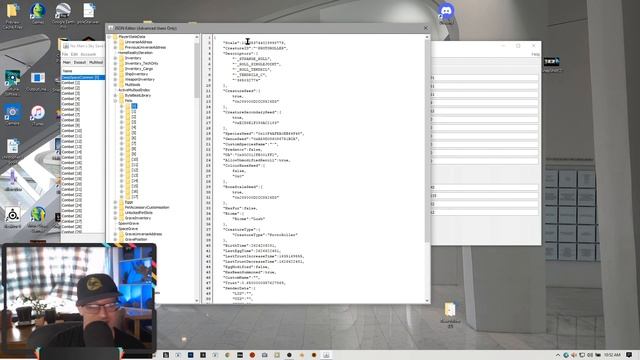Screen dimensions: 640x360
Task: Select PlayerStateData folder icon in tree
Action: click(115, 37)
